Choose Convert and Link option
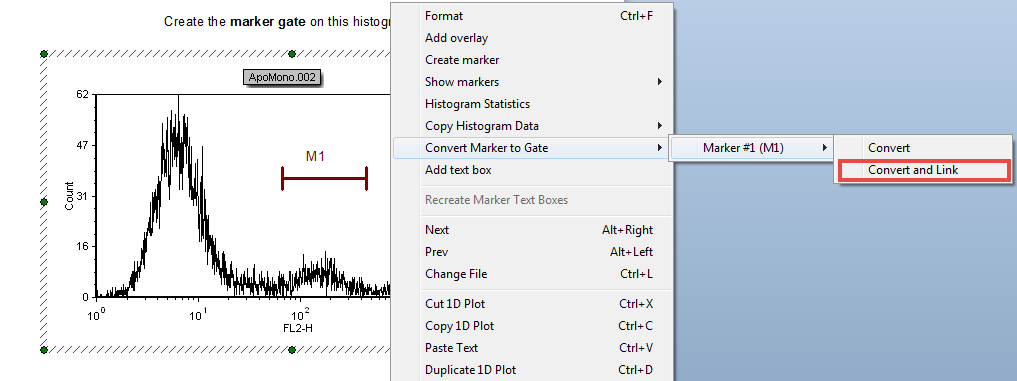This screenshot has width=1017, height=381. coord(923,170)
